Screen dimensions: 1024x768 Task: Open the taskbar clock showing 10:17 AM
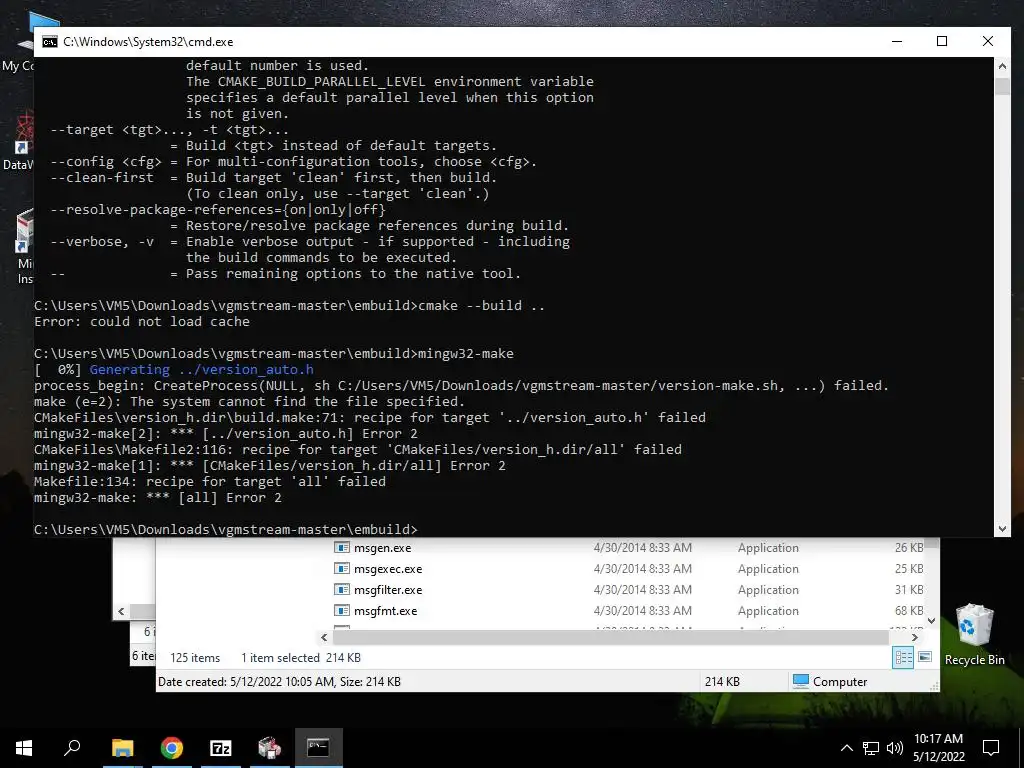pyautogui.click(x=938, y=748)
